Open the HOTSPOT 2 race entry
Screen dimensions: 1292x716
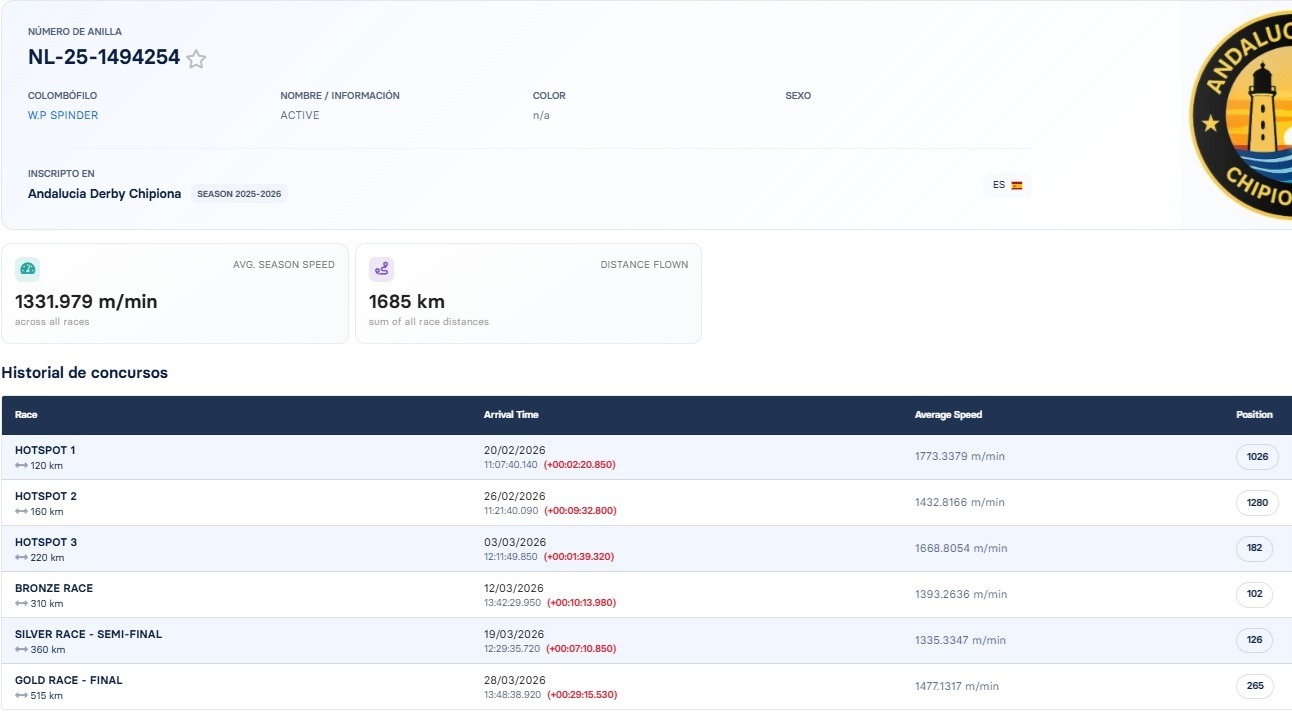[x=46, y=496]
